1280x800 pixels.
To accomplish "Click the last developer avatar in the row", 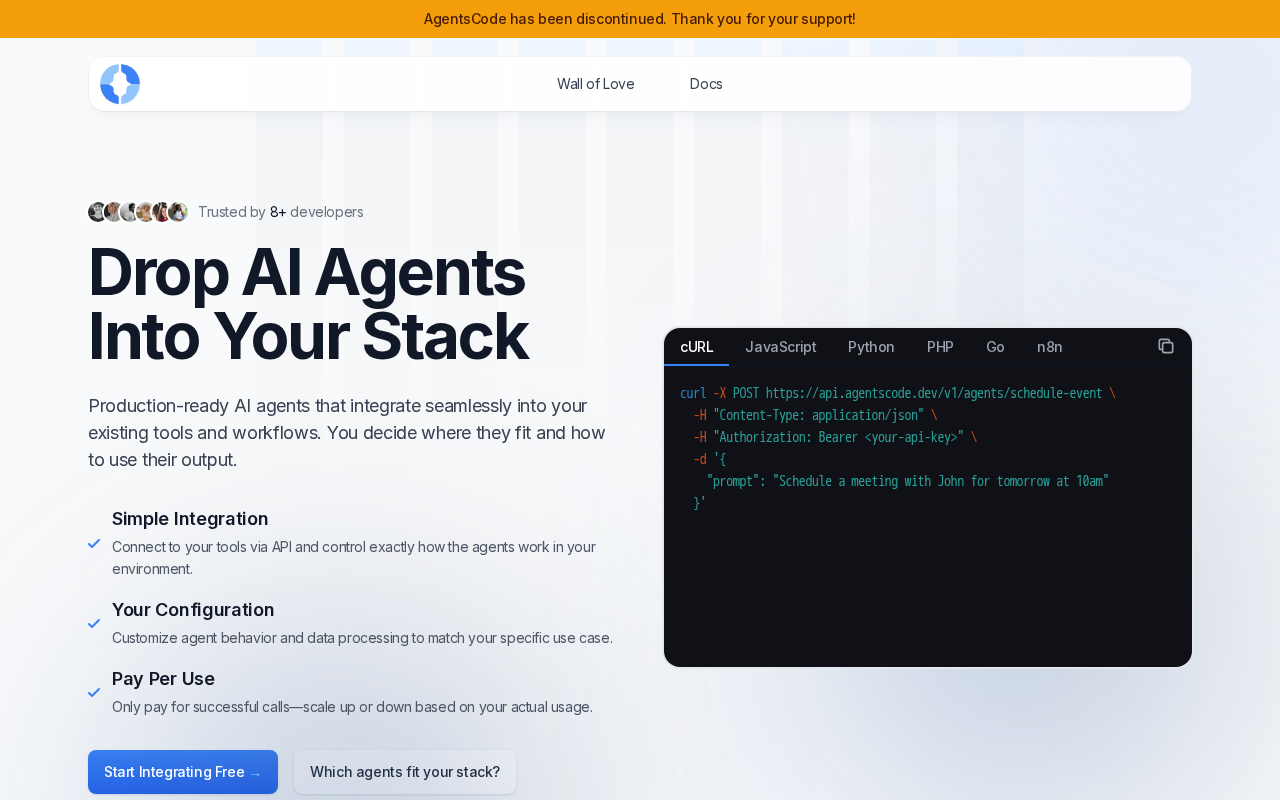I will tap(178, 212).
